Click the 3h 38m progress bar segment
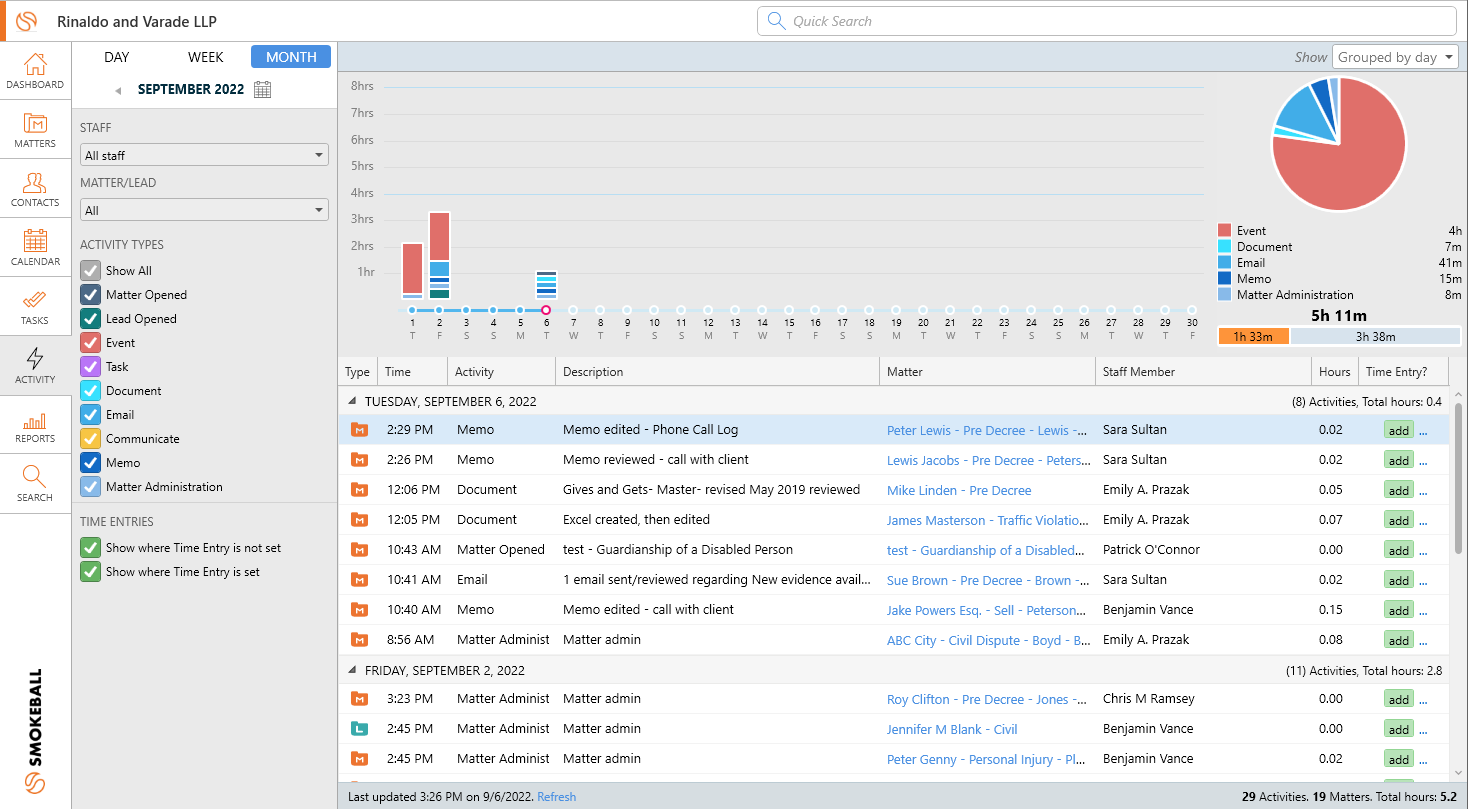This screenshot has height=809, width=1468. [x=1375, y=337]
